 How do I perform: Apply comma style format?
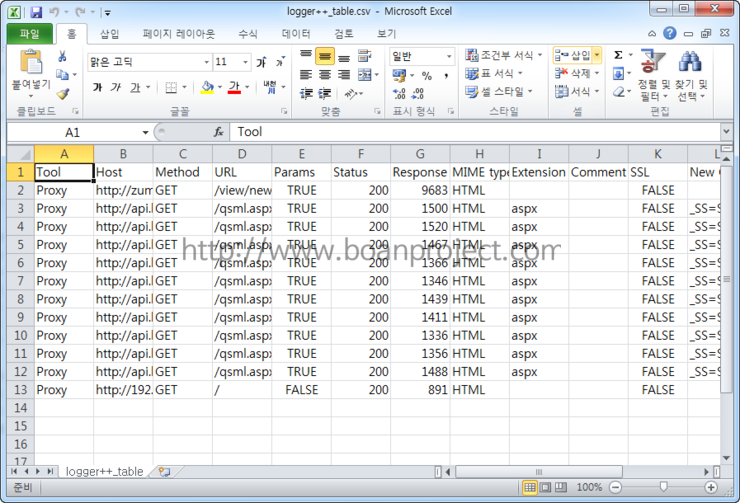446,75
